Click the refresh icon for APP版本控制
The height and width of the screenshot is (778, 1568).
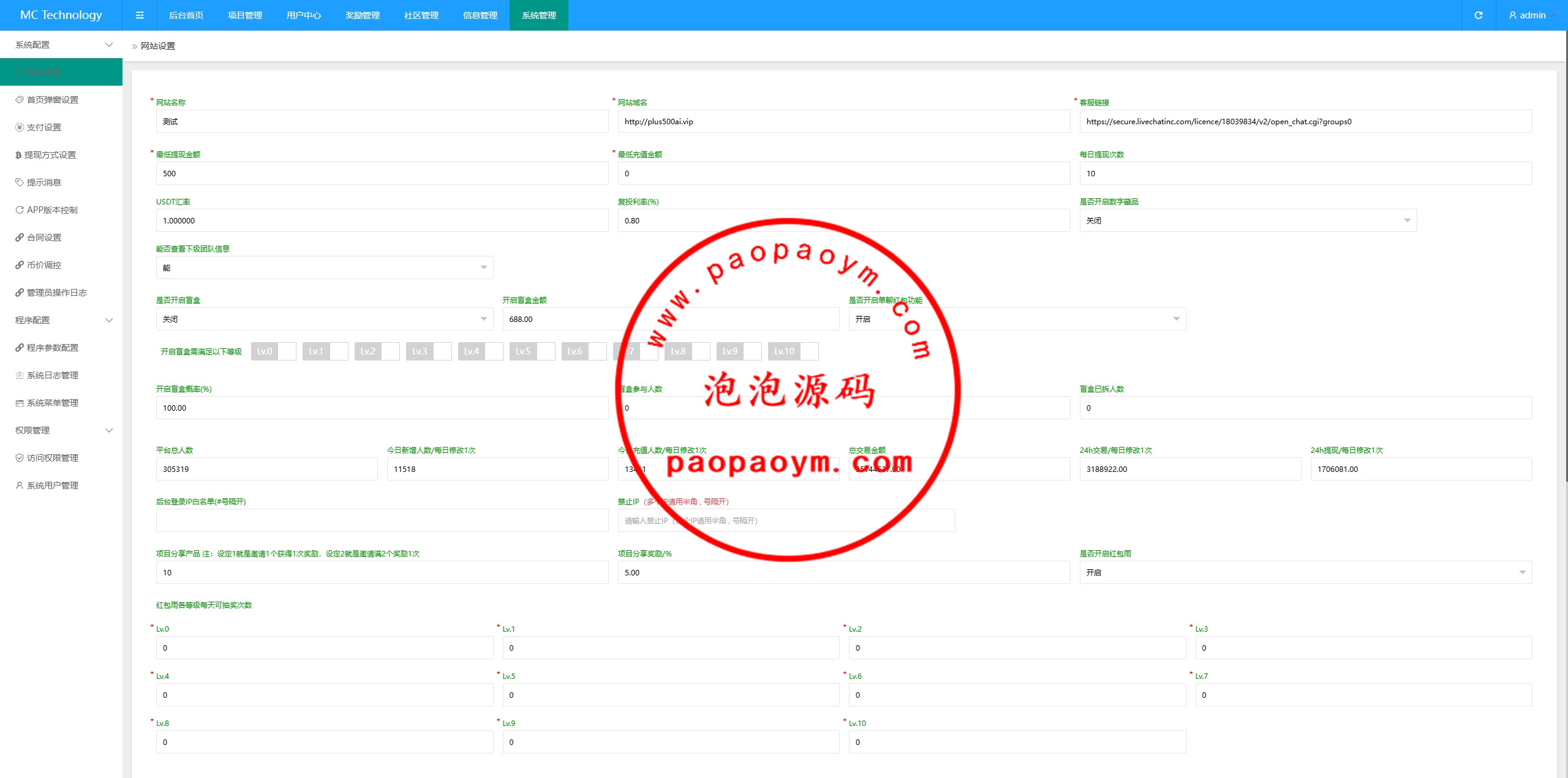[20, 210]
